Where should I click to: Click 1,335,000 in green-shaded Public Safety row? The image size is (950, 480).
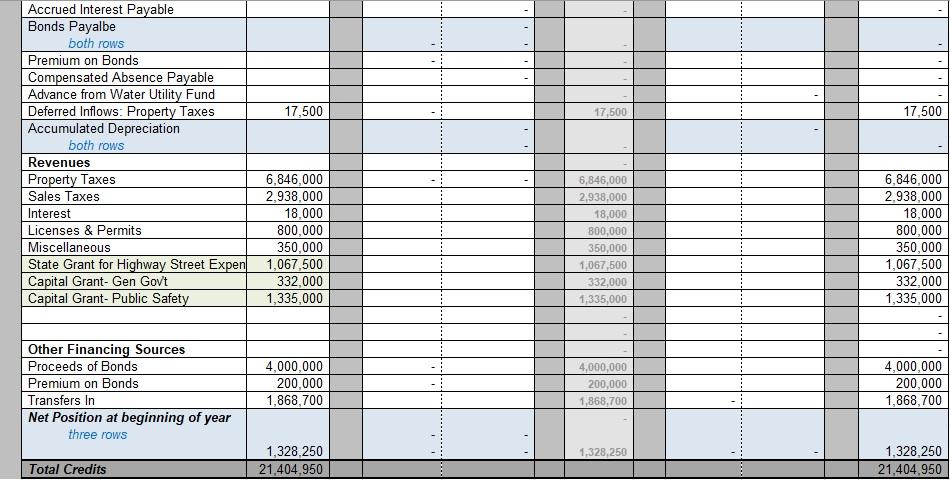(294, 298)
